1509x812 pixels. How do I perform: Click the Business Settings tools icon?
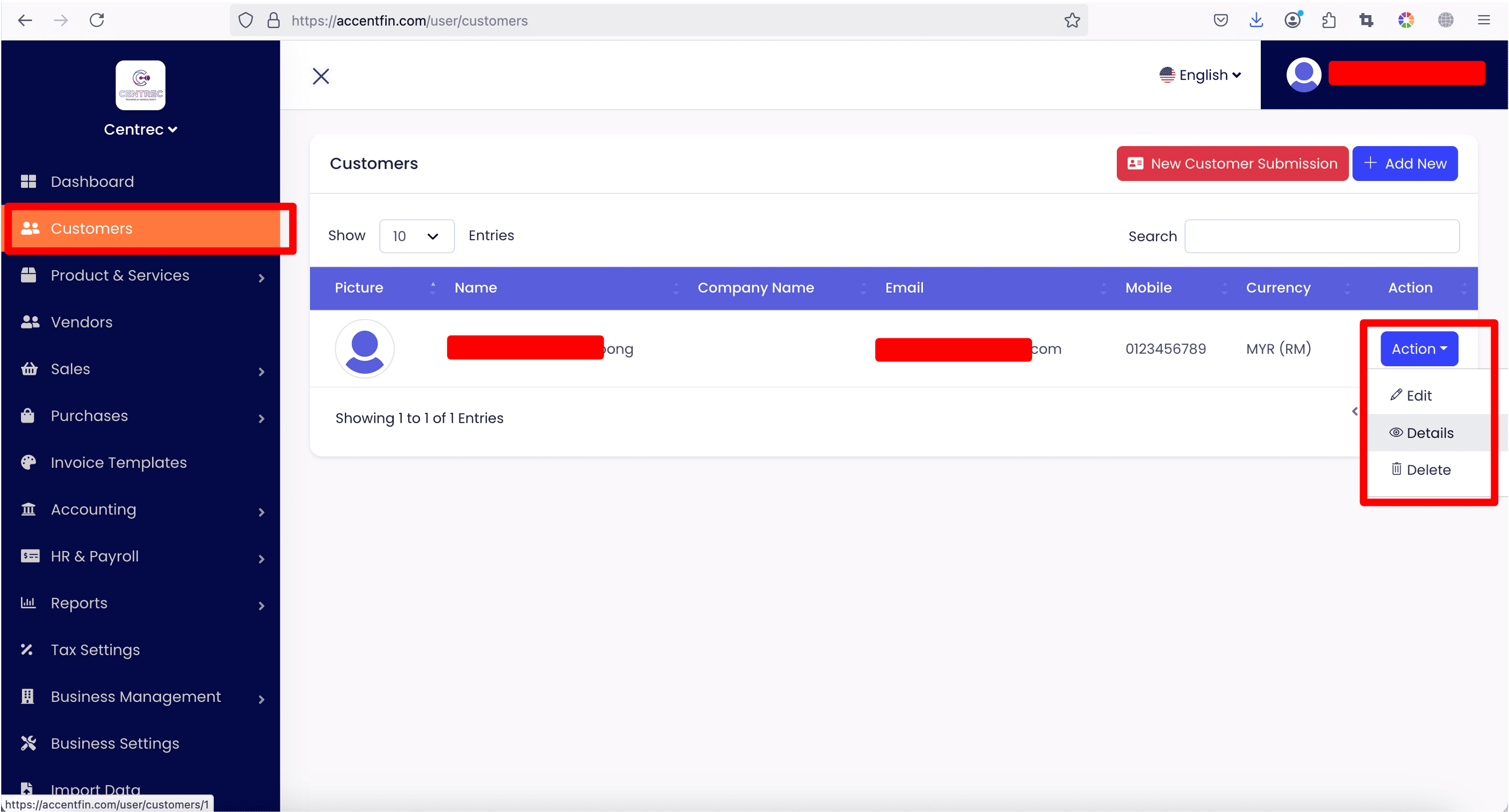tap(28, 743)
